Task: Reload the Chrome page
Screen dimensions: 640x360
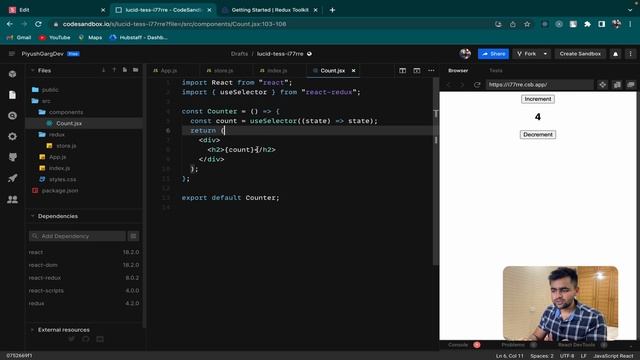Action: click(x=38, y=24)
